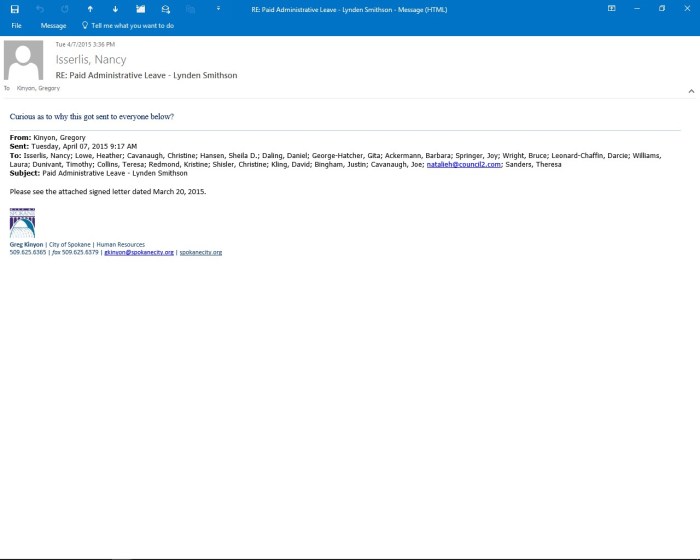Click the text Please see the attached signed letter
The width and height of the screenshot is (700, 560).
click(x=108, y=192)
